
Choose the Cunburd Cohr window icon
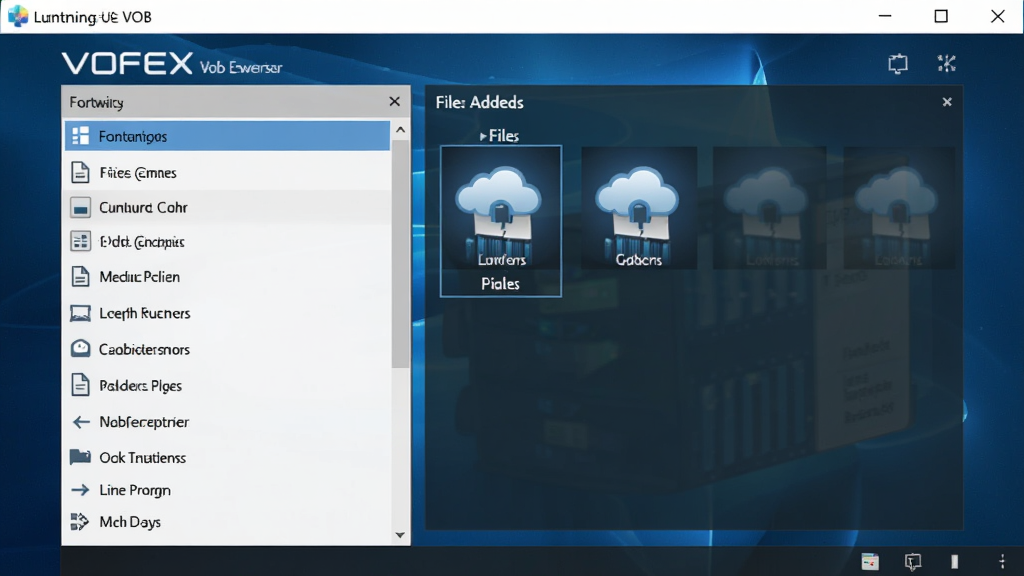80,208
